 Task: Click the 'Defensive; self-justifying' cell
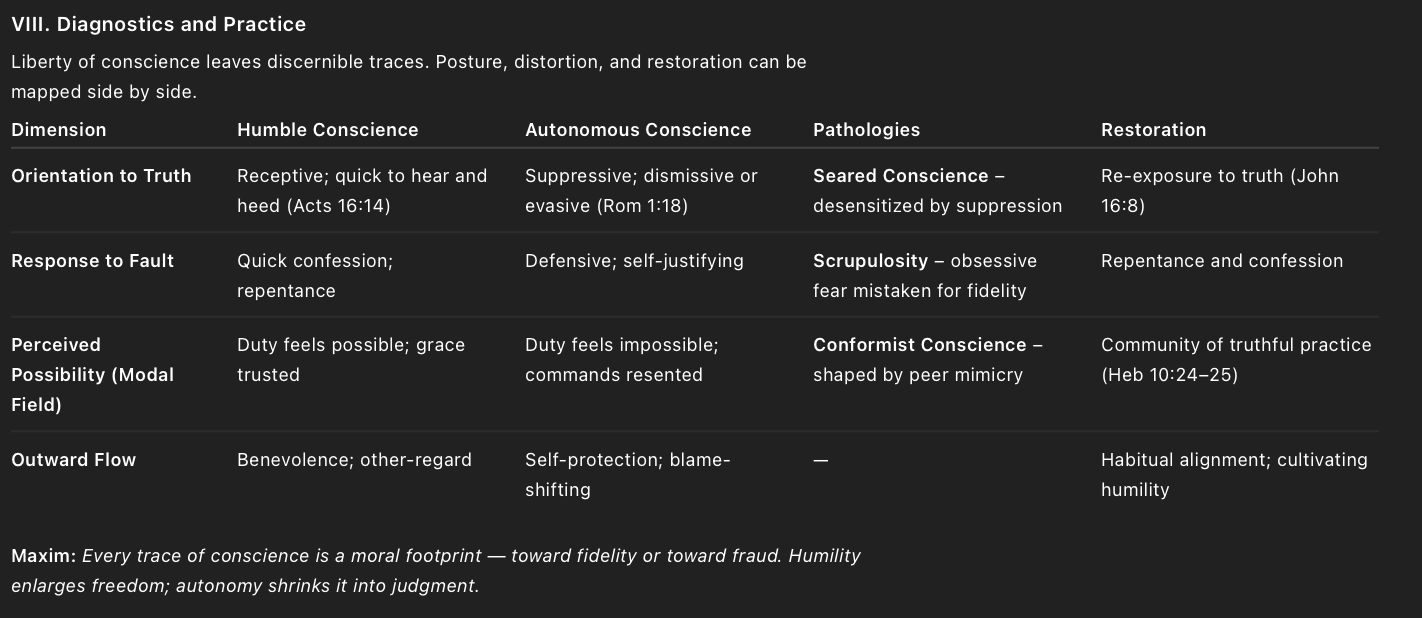pyautogui.click(x=634, y=261)
